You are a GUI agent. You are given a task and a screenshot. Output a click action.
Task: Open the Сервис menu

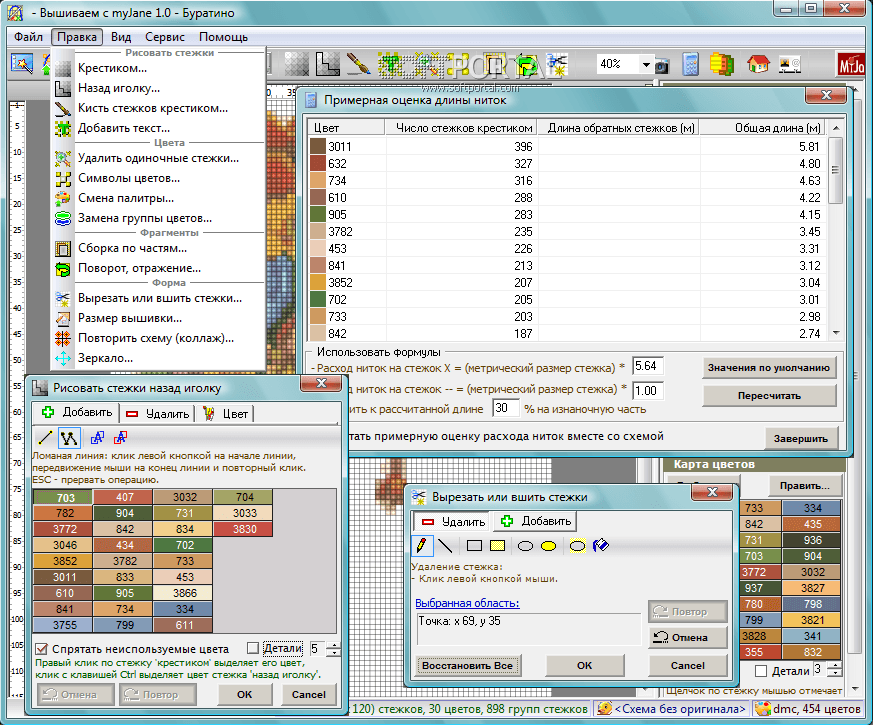(x=165, y=37)
